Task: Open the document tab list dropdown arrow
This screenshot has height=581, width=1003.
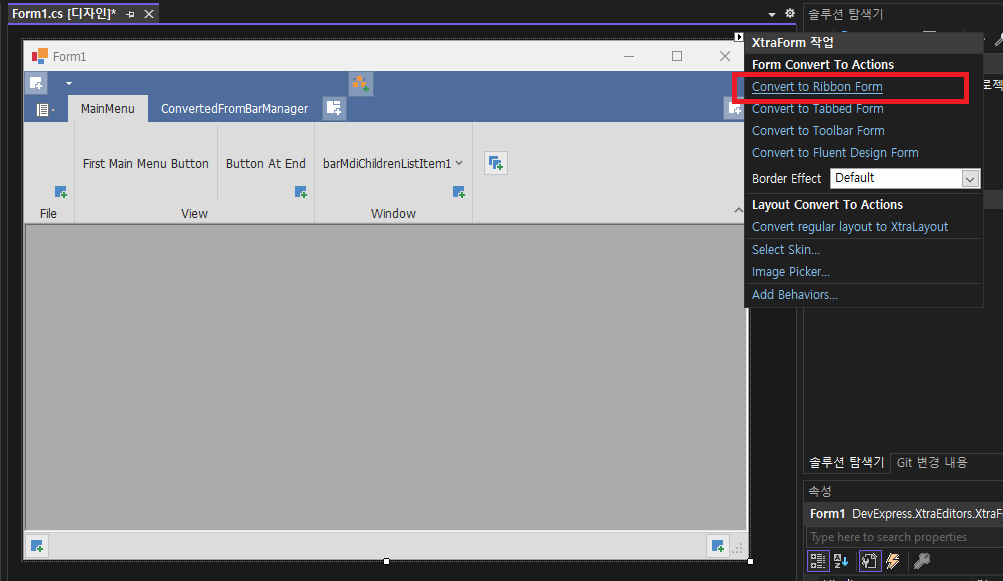Action: click(771, 14)
